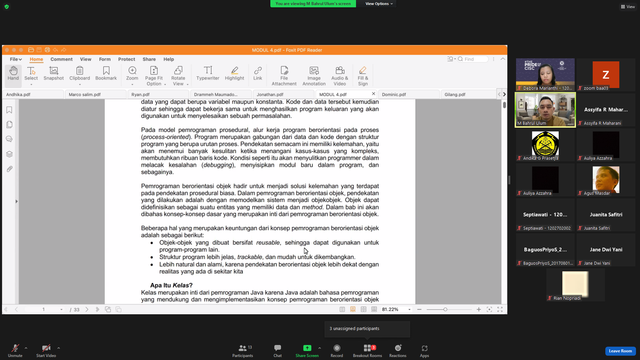Open View Options dropdown at top
This screenshot has width=640, height=360.
click(x=379, y=4)
